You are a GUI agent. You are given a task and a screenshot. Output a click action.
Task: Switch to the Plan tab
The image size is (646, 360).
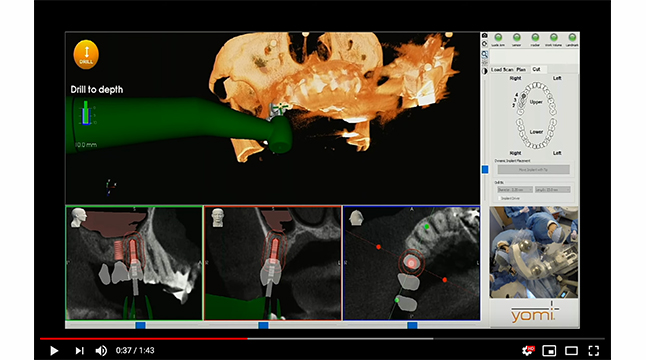[x=521, y=70]
